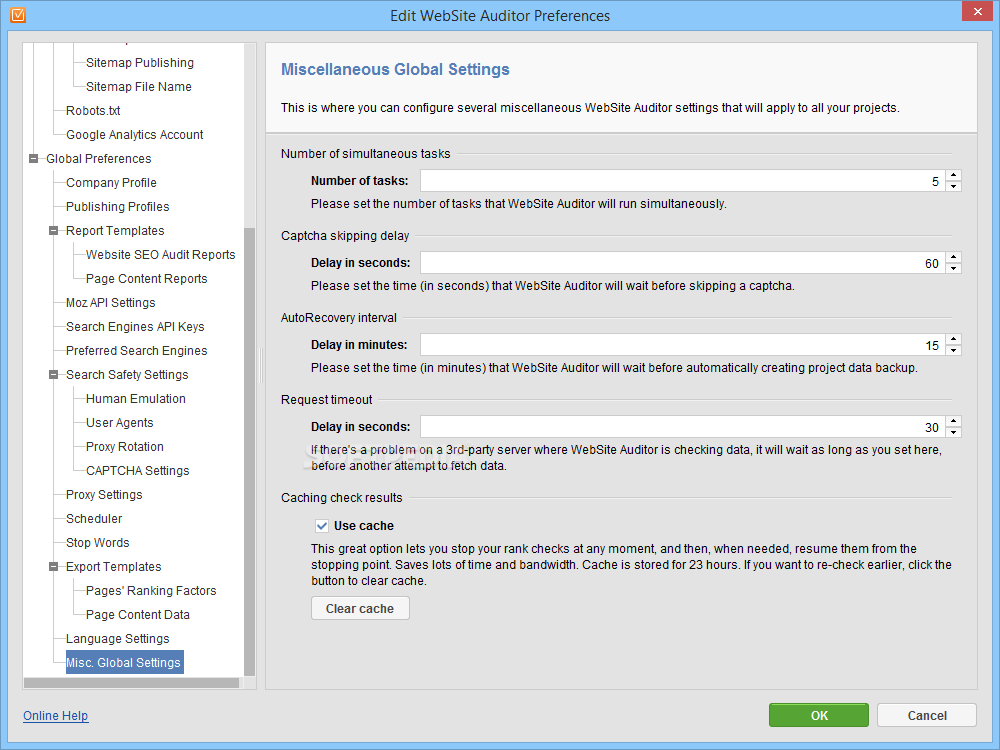Open Search Engines API Keys

(135, 327)
